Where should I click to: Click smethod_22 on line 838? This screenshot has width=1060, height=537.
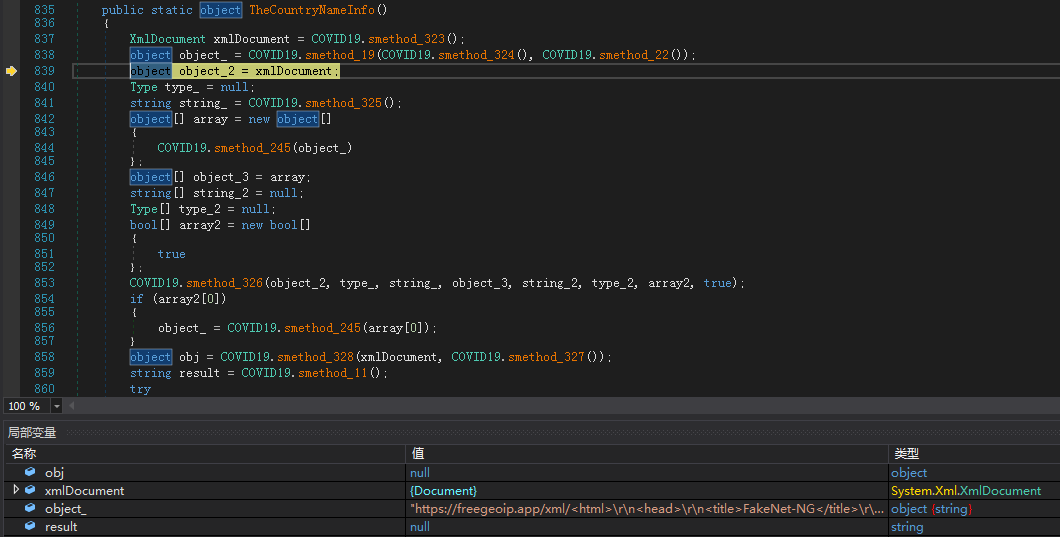[x=633, y=55]
